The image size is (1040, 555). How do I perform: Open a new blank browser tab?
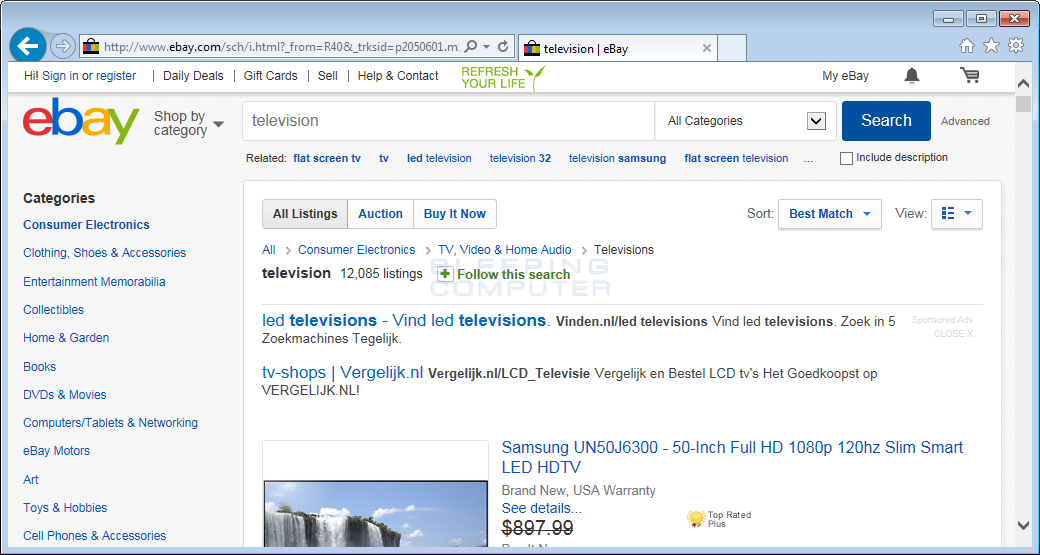click(x=732, y=48)
